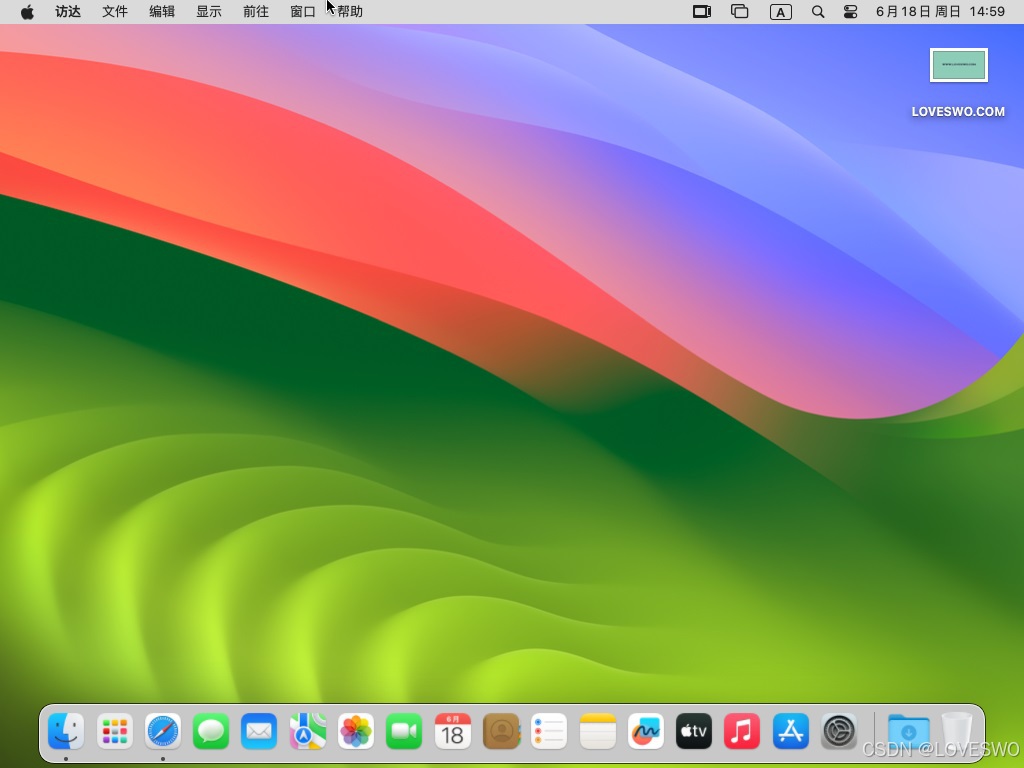Image resolution: width=1024 pixels, height=768 pixels.
Task: Open the 编辑 menu
Action: 162,12
